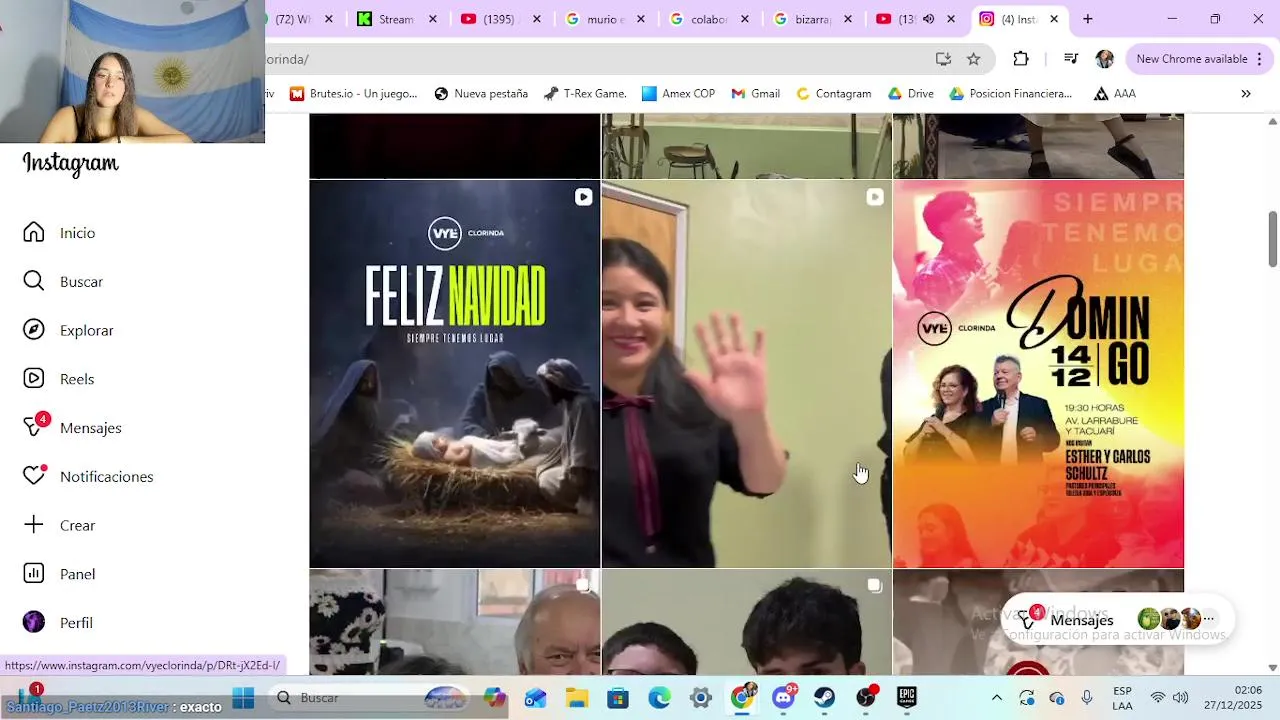Open Brutes.io bookmark

(x=353, y=94)
